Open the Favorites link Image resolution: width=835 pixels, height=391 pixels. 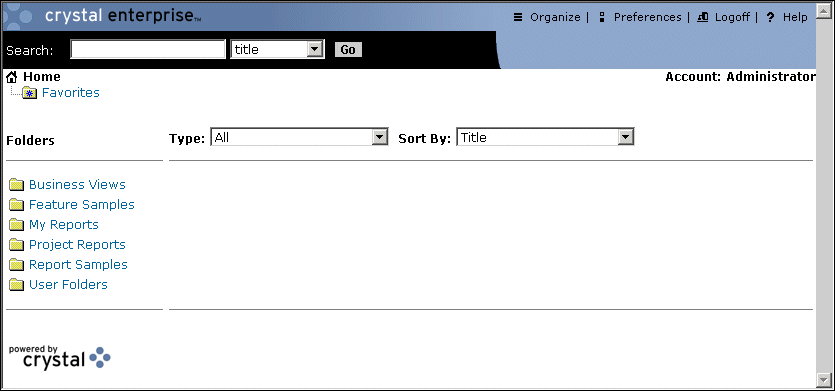coord(71,93)
